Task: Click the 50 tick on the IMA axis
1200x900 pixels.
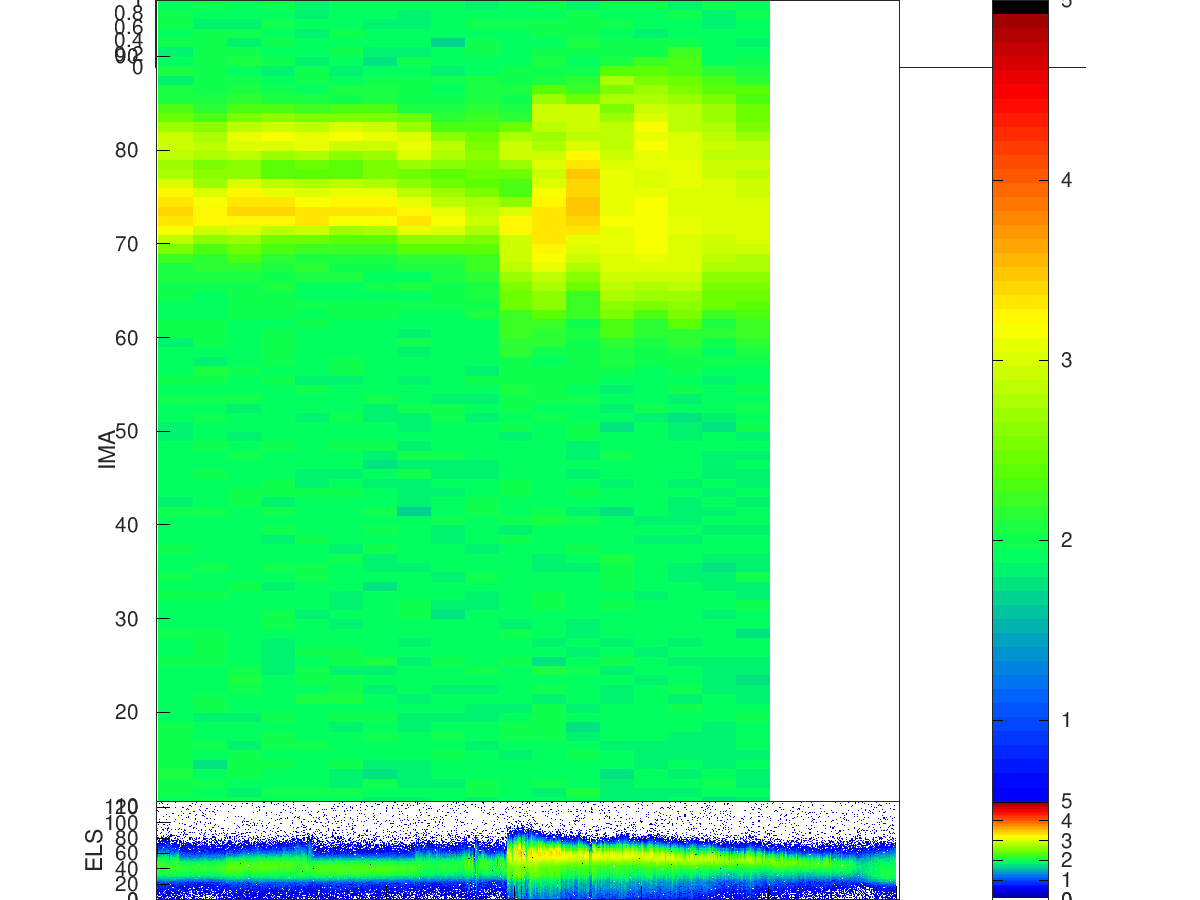Action: [126, 431]
